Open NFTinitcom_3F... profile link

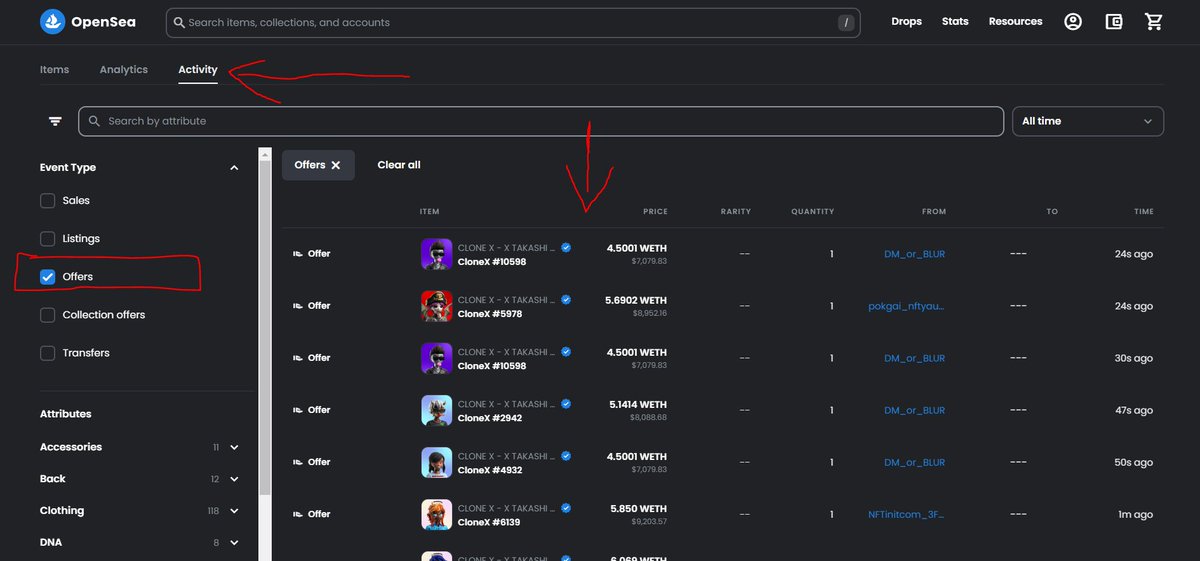[x=906, y=514]
